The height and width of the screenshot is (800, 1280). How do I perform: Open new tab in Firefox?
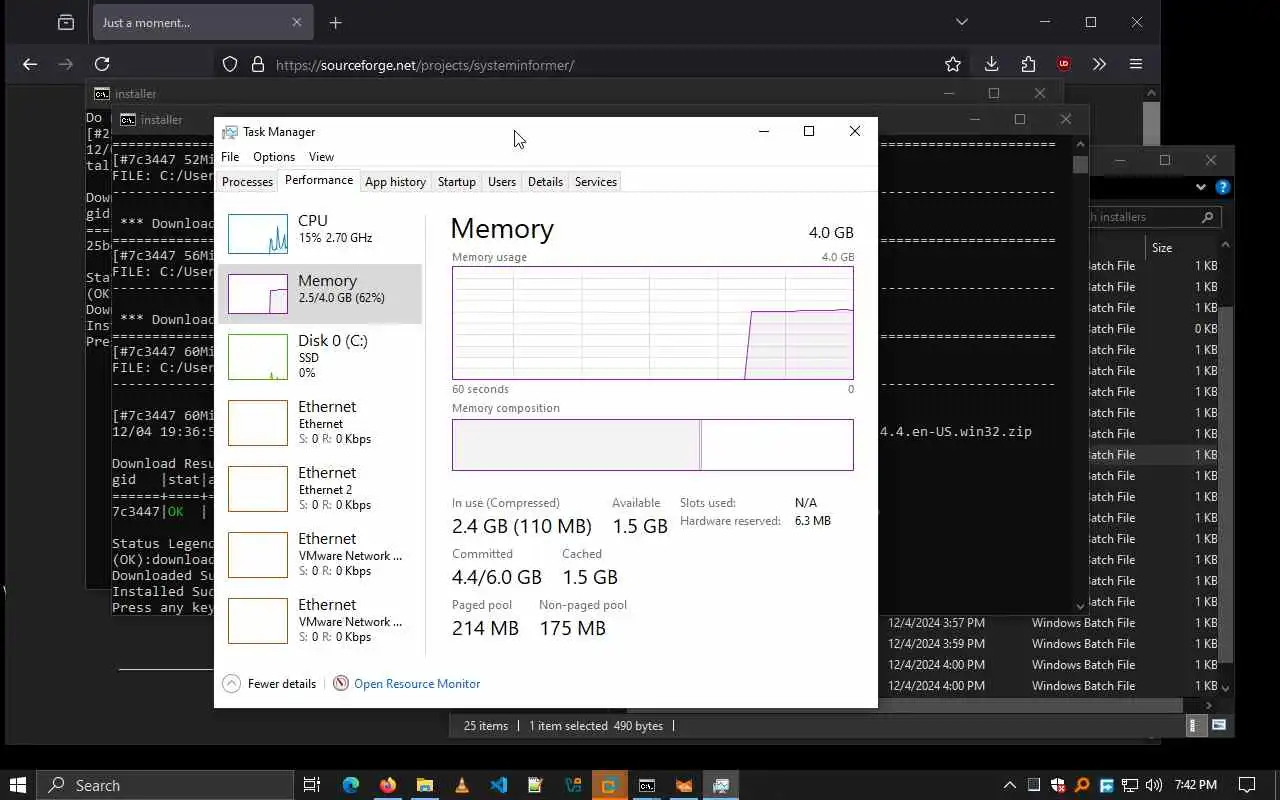(x=335, y=22)
